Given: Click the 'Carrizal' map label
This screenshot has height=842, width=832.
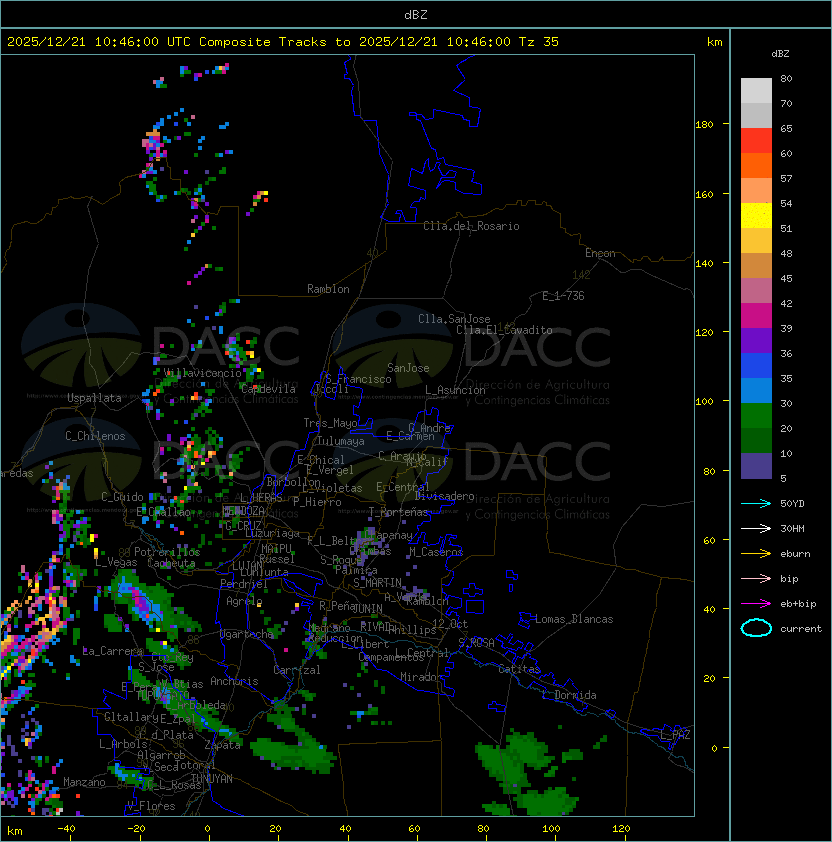Looking at the screenshot, I should tap(296, 670).
